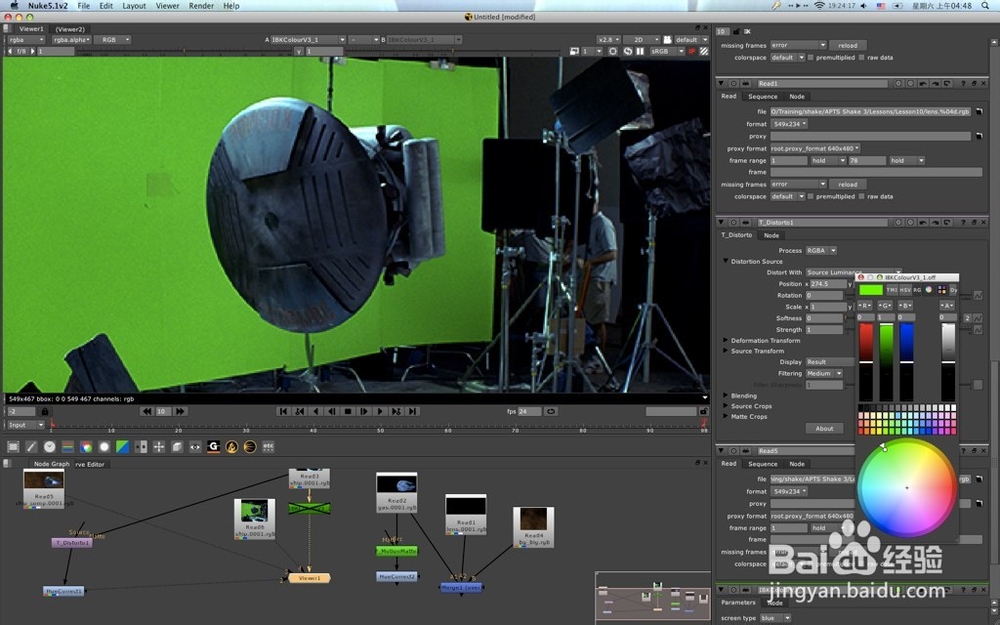Open the Read1 format 549x234 dropdown
This screenshot has height=625, width=1000.
pos(790,124)
